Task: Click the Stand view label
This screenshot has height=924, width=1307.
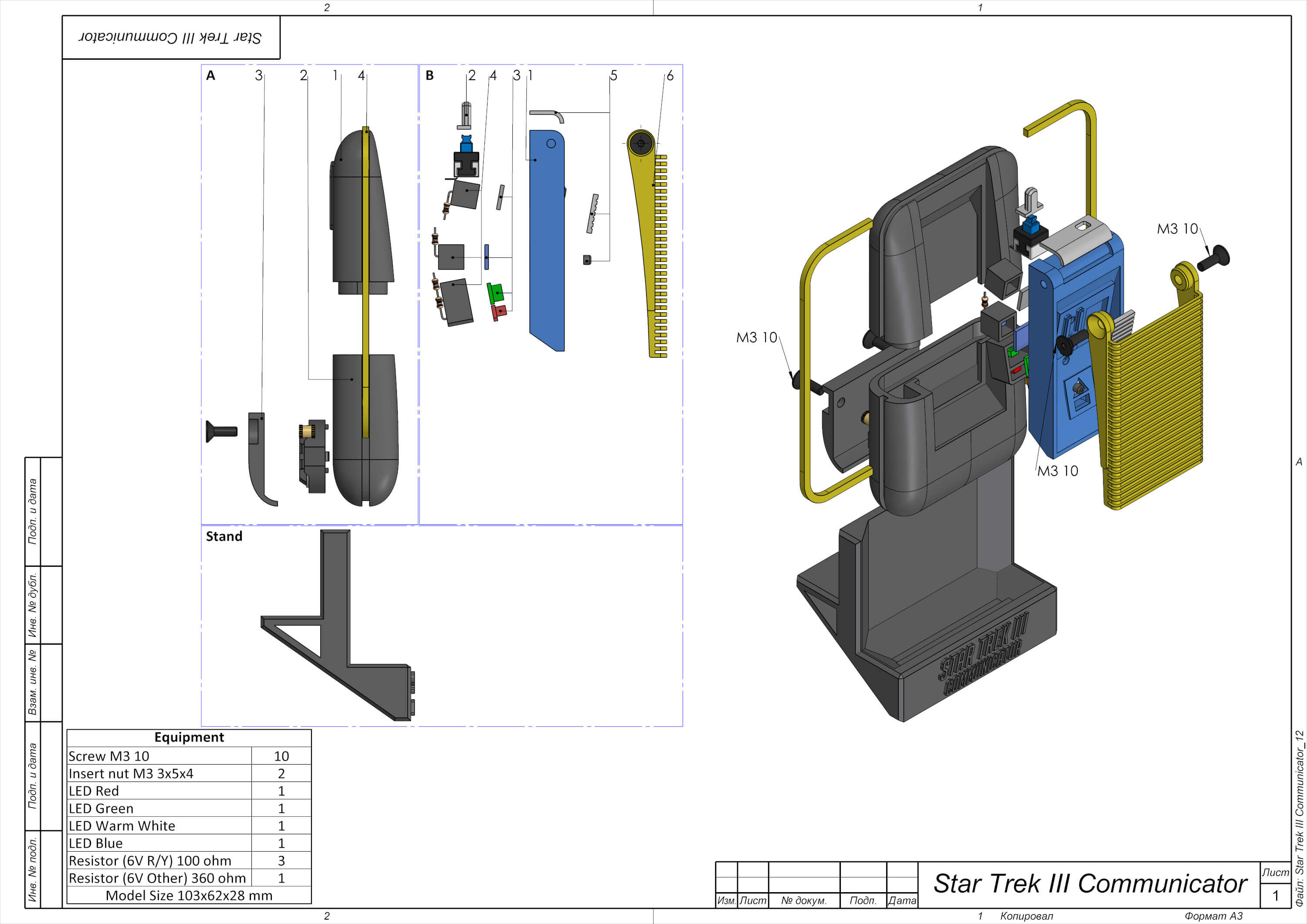Action: [x=224, y=536]
